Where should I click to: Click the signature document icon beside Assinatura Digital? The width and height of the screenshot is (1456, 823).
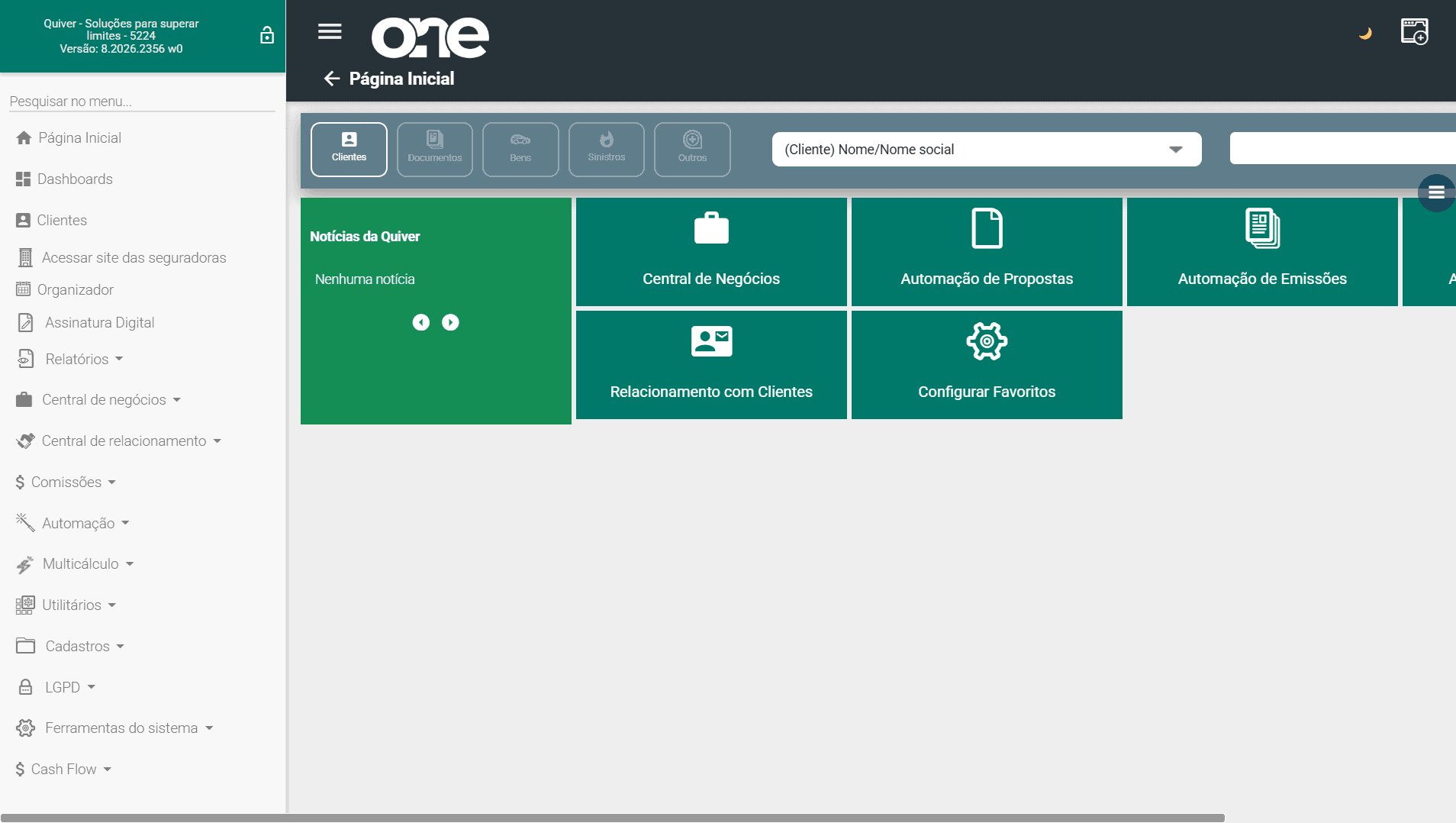25,322
